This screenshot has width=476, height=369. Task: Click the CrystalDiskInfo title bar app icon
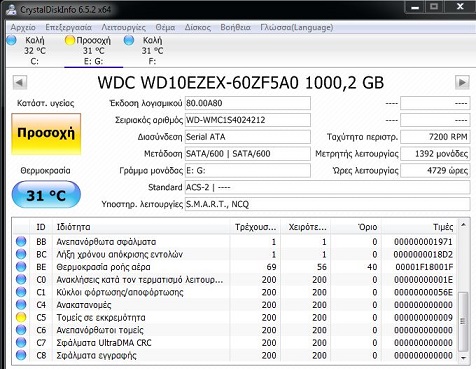[x=11, y=9]
